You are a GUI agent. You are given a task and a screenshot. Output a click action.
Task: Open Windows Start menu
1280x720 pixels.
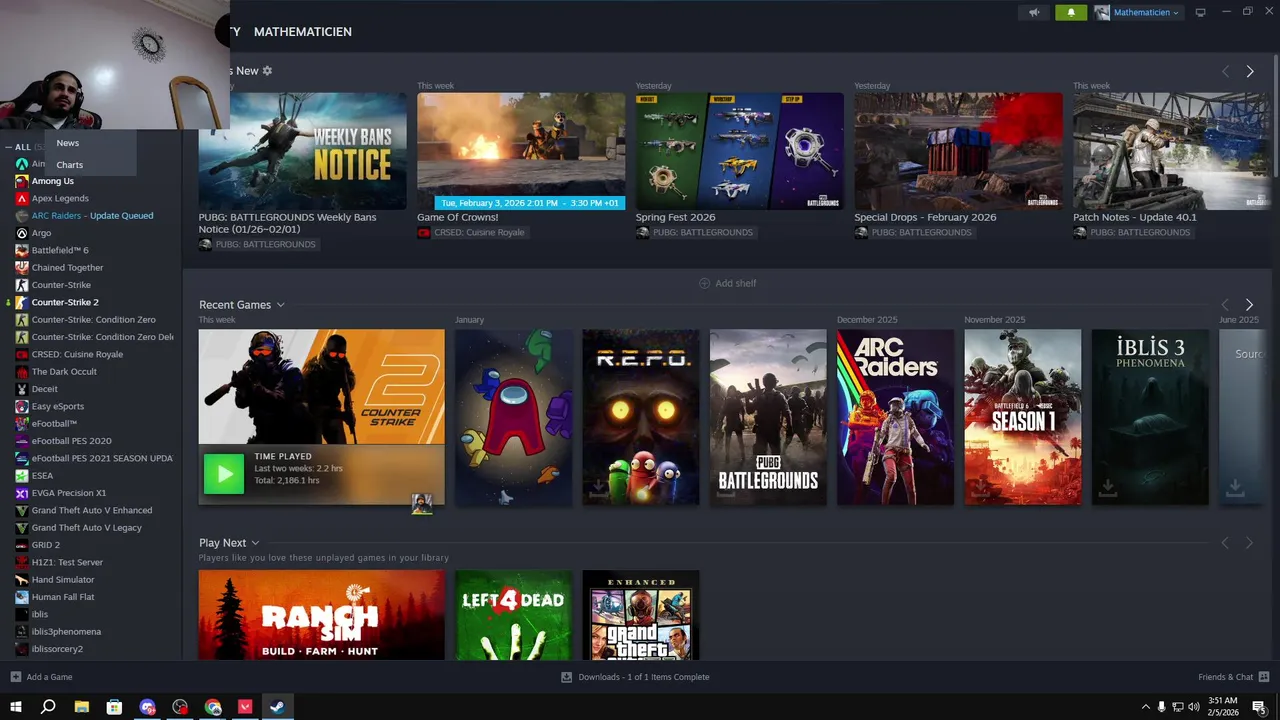16,707
